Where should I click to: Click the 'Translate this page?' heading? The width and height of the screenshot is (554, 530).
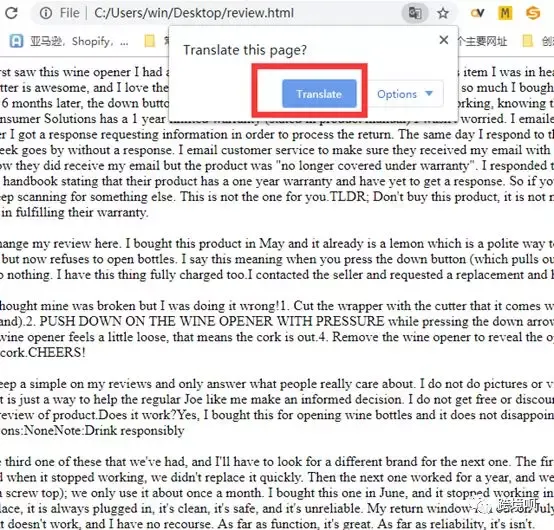pyautogui.click(x=245, y=50)
